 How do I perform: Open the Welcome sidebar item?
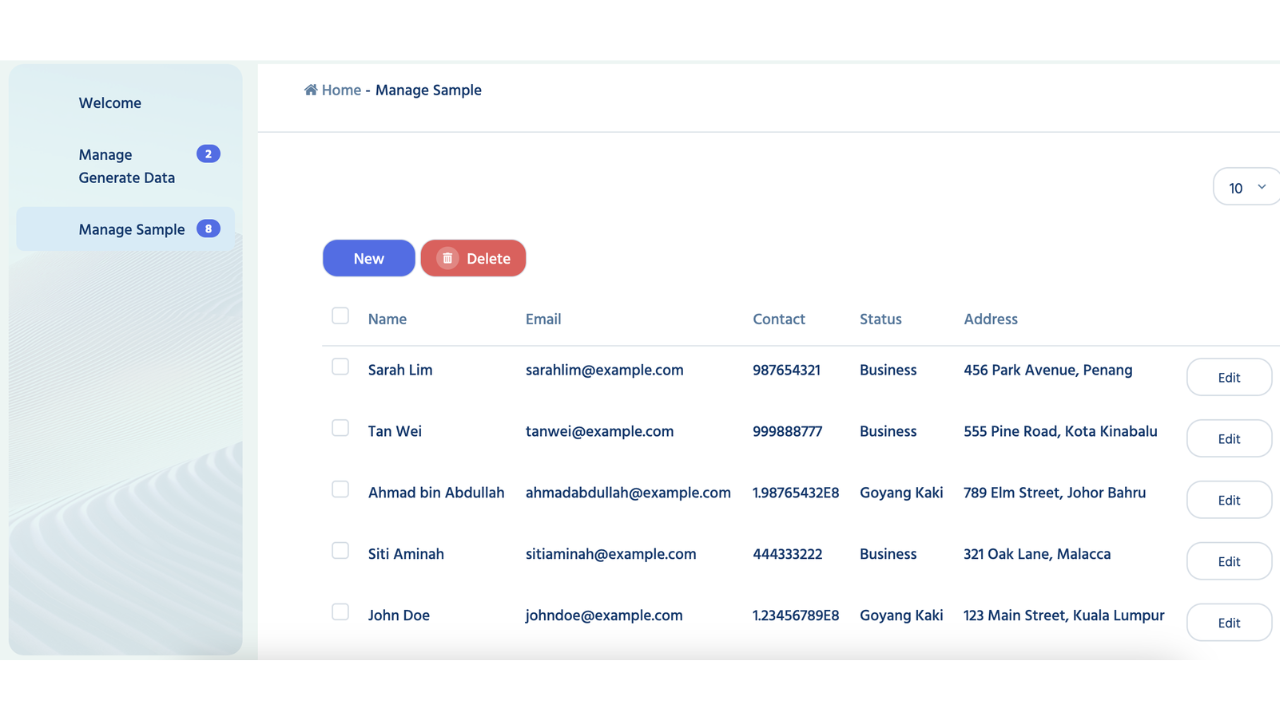pos(110,103)
